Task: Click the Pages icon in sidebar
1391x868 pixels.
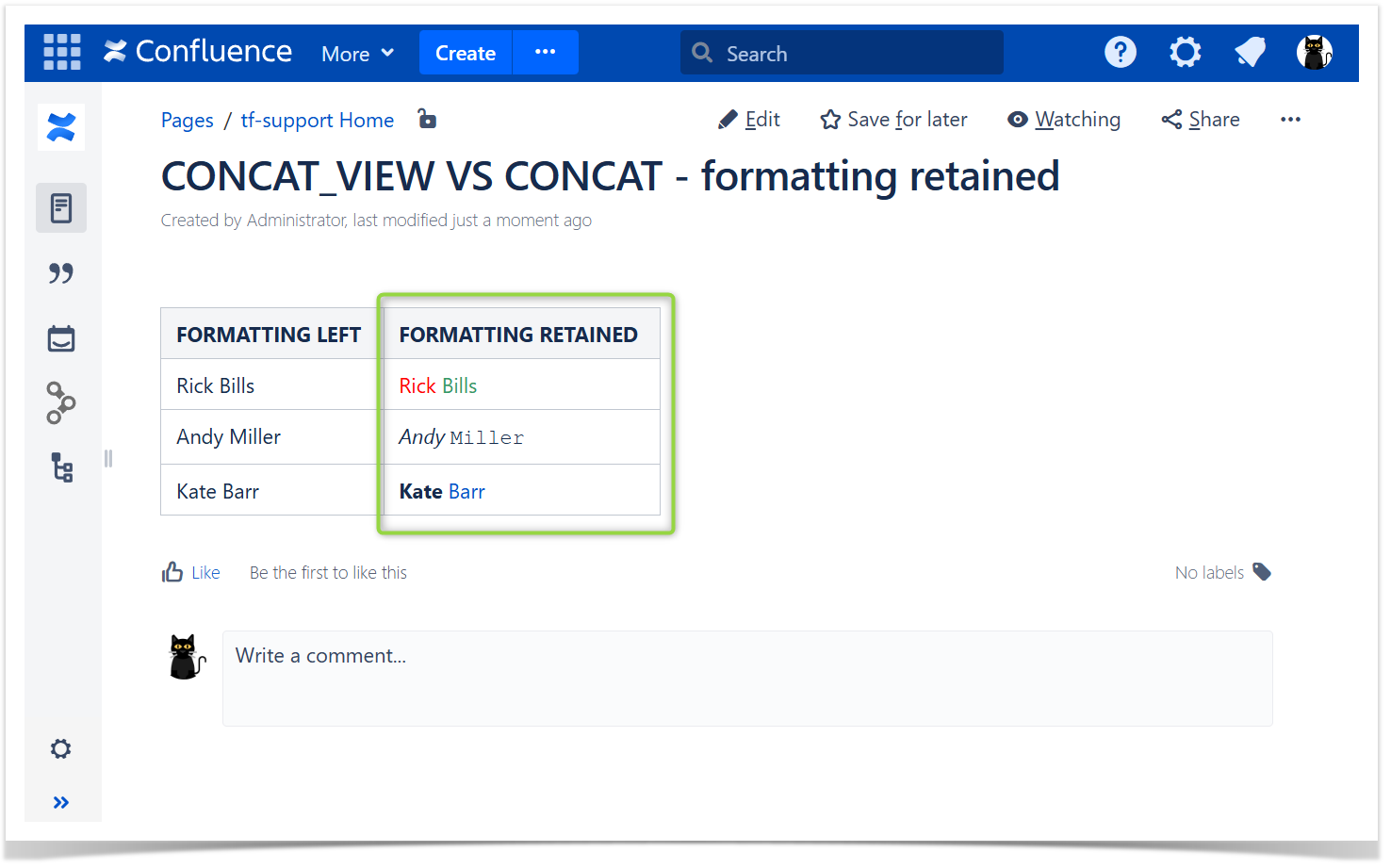Action: 61,208
